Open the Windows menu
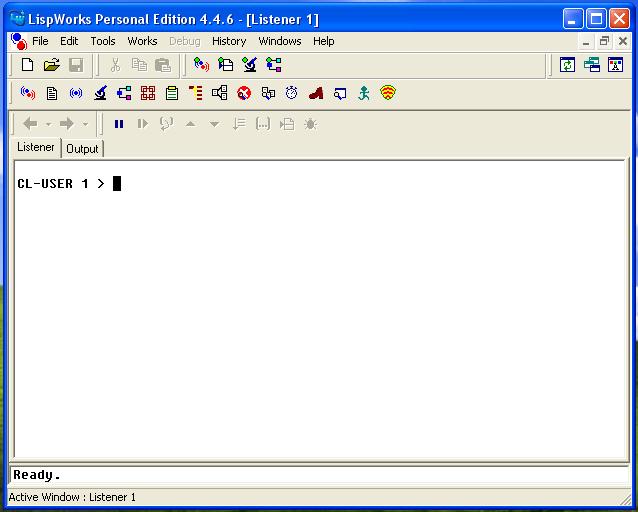The image size is (638, 512). [280, 41]
